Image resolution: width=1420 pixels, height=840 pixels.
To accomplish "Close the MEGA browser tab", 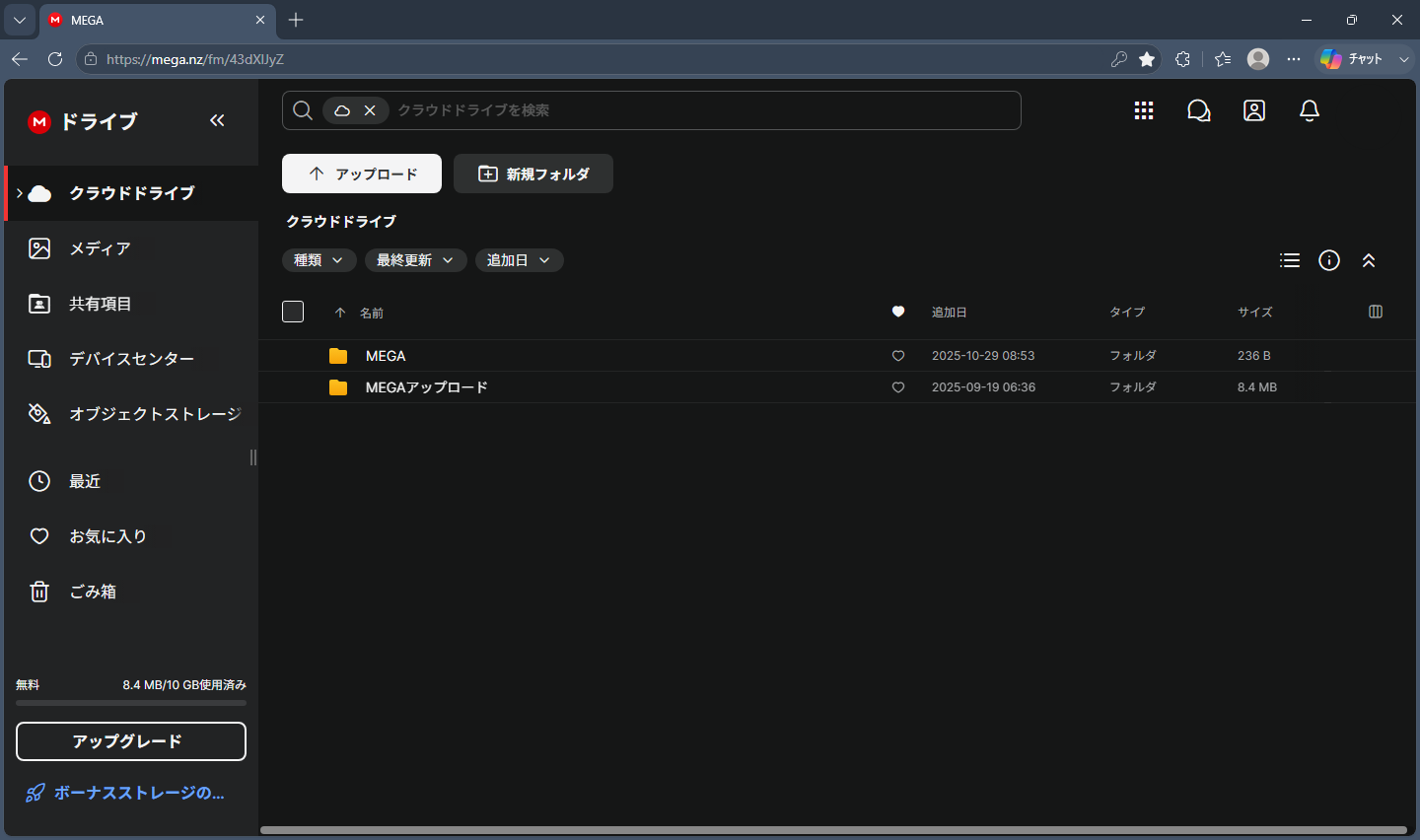I will pos(260,20).
